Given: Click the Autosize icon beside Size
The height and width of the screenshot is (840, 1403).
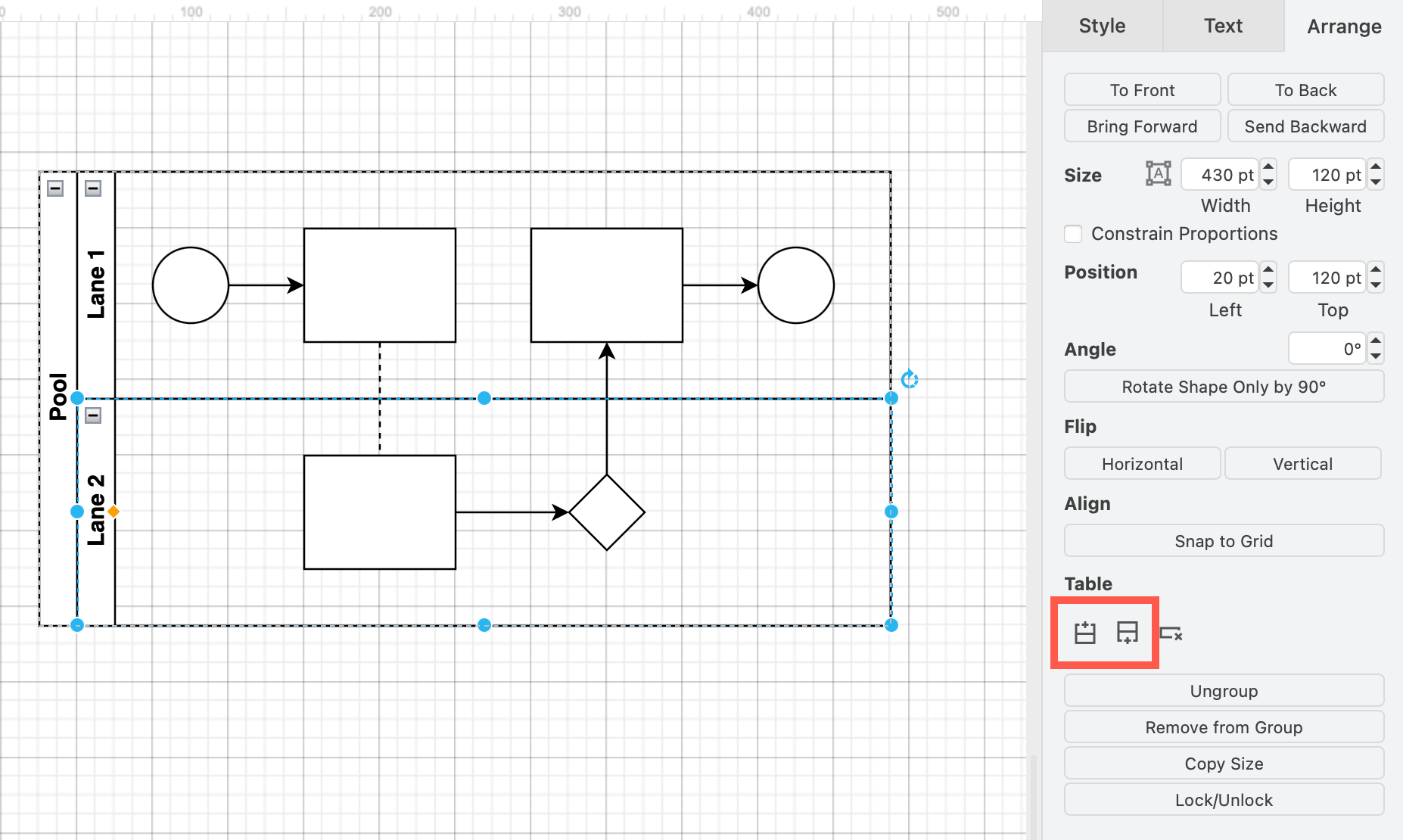Looking at the screenshot, I should (x=1157, y=173).
